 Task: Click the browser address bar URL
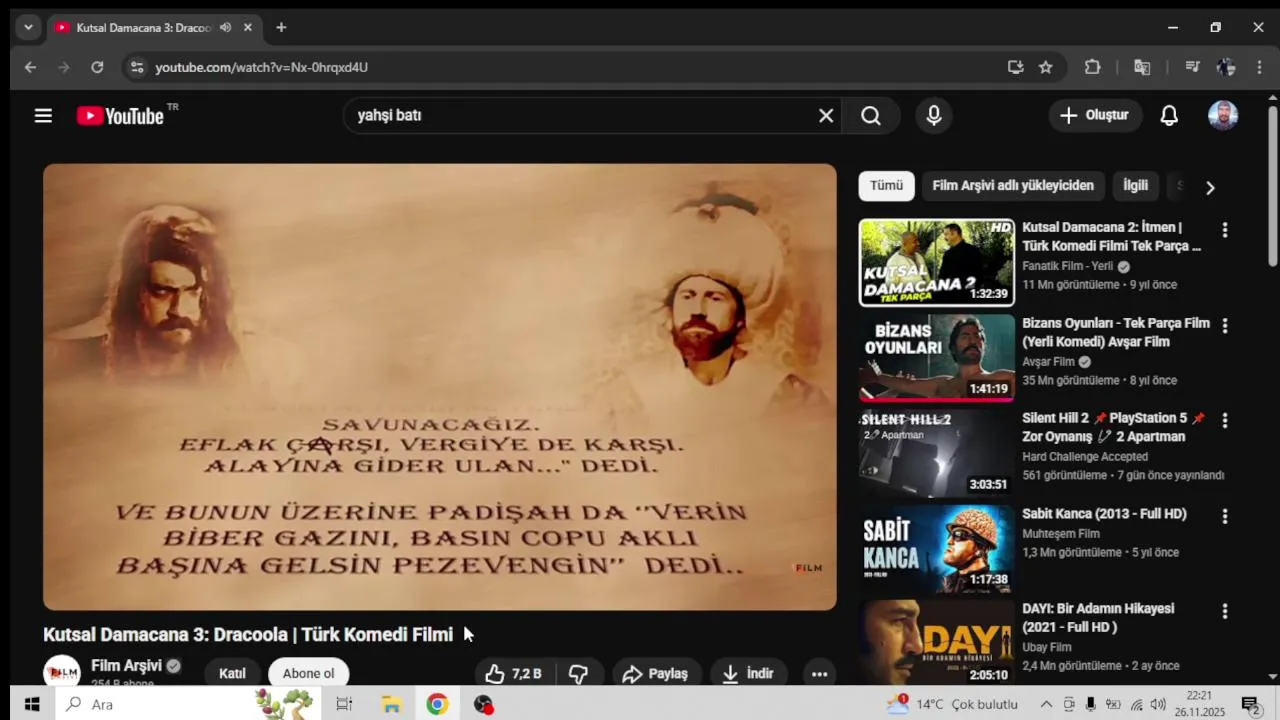(x=262, y=67)
